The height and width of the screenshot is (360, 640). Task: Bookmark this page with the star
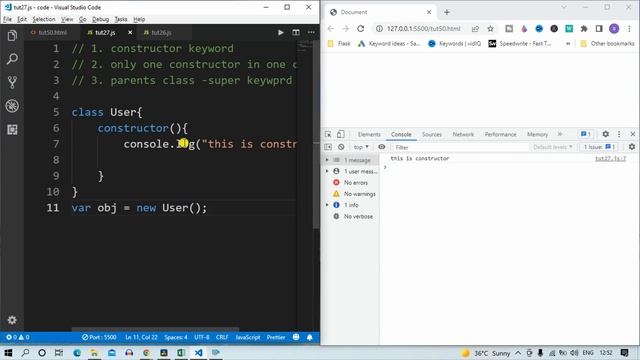[490, 29]
